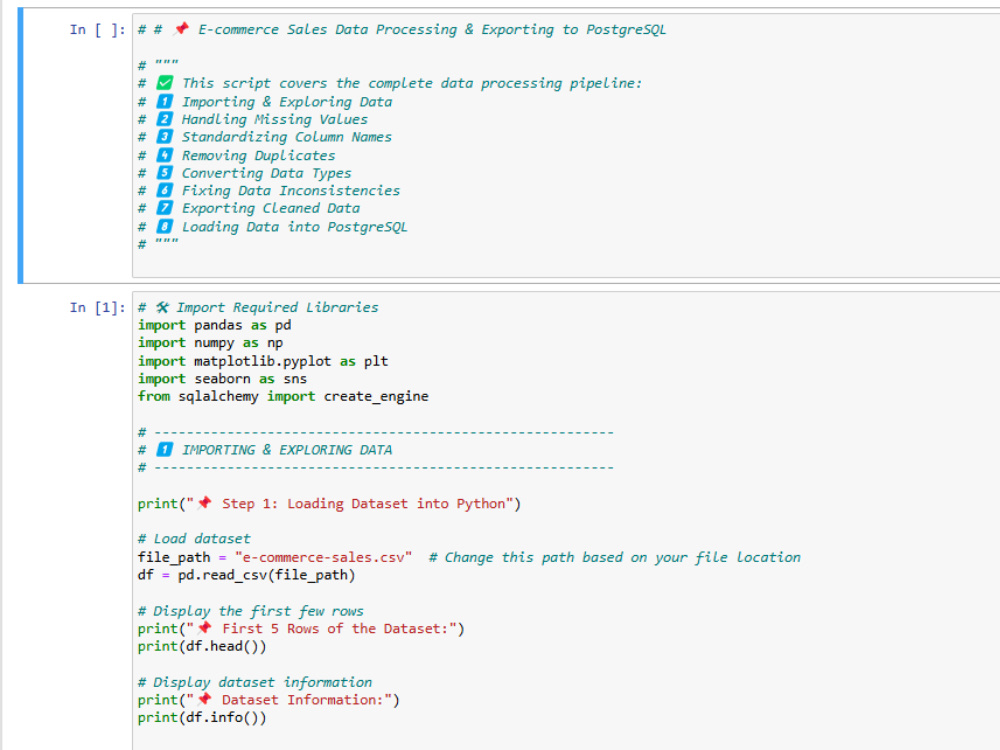1000x750 pixels.
Task: Click the In [1] cell prompt
Action: click(98, 308)
